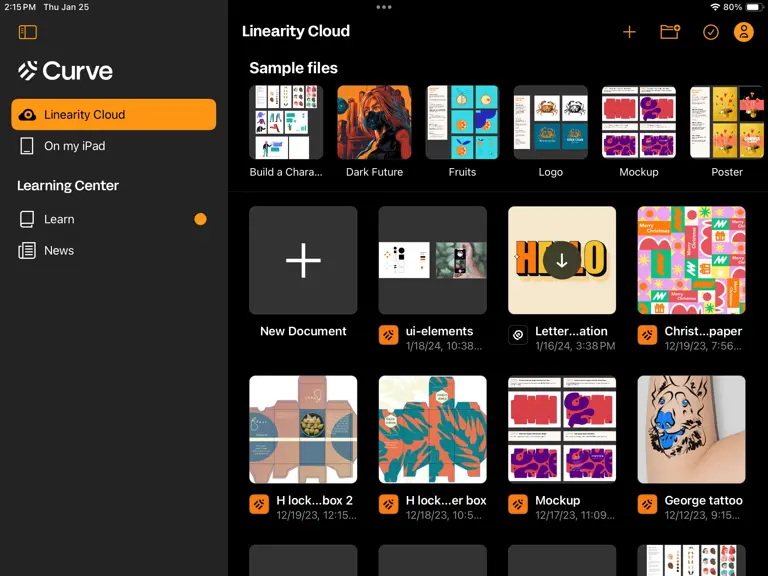
Task: Open the ui-elements document thumbnail
Action: click(x=432, y=260)
